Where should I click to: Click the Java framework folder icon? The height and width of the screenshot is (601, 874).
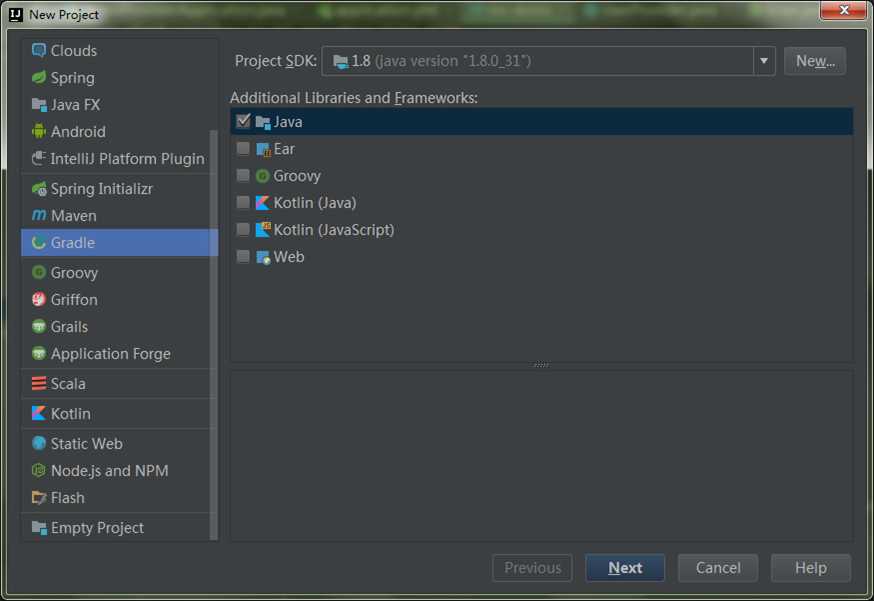coord(263,122)
